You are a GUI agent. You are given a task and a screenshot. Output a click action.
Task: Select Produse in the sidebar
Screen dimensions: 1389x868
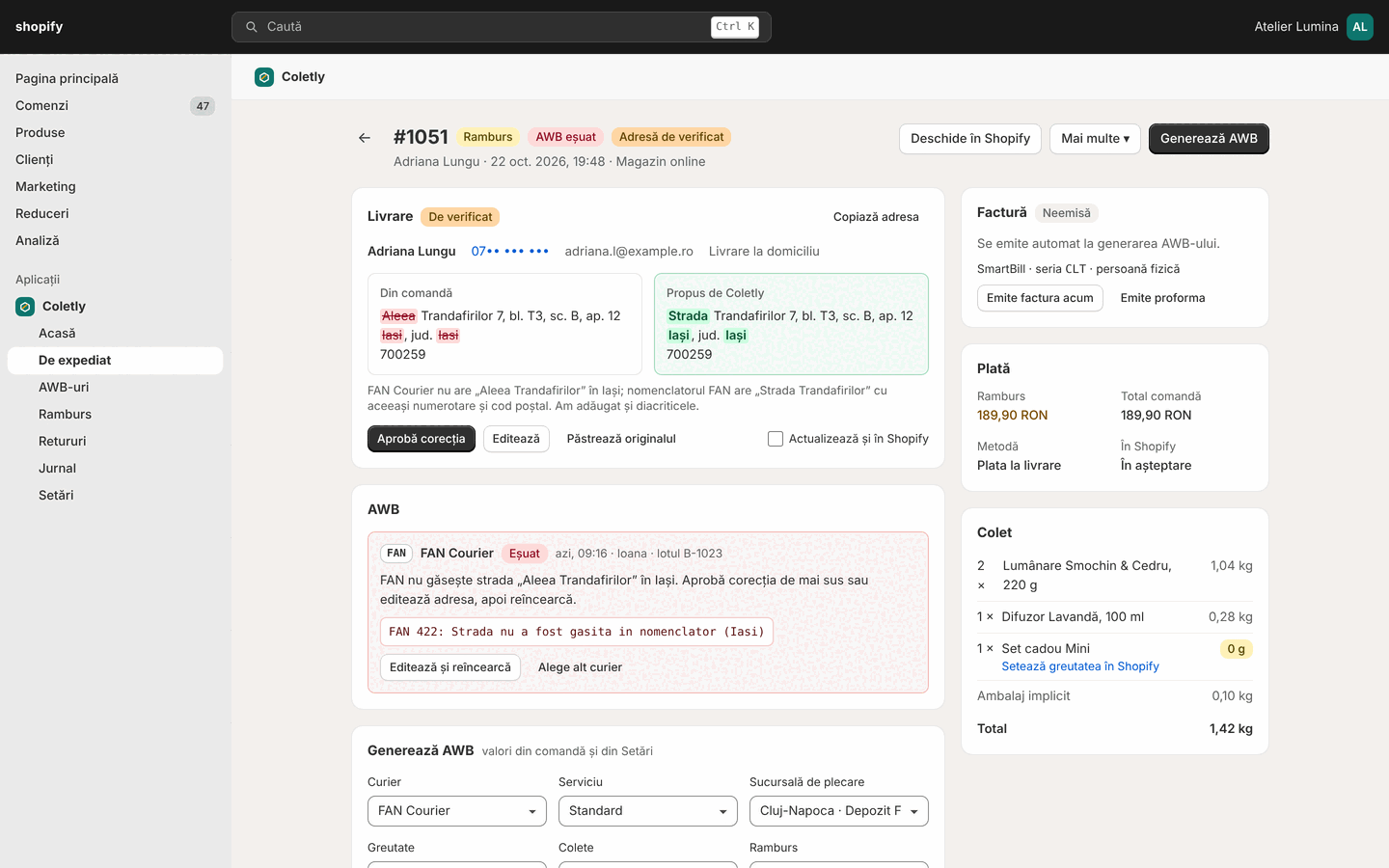pos(116,133)
